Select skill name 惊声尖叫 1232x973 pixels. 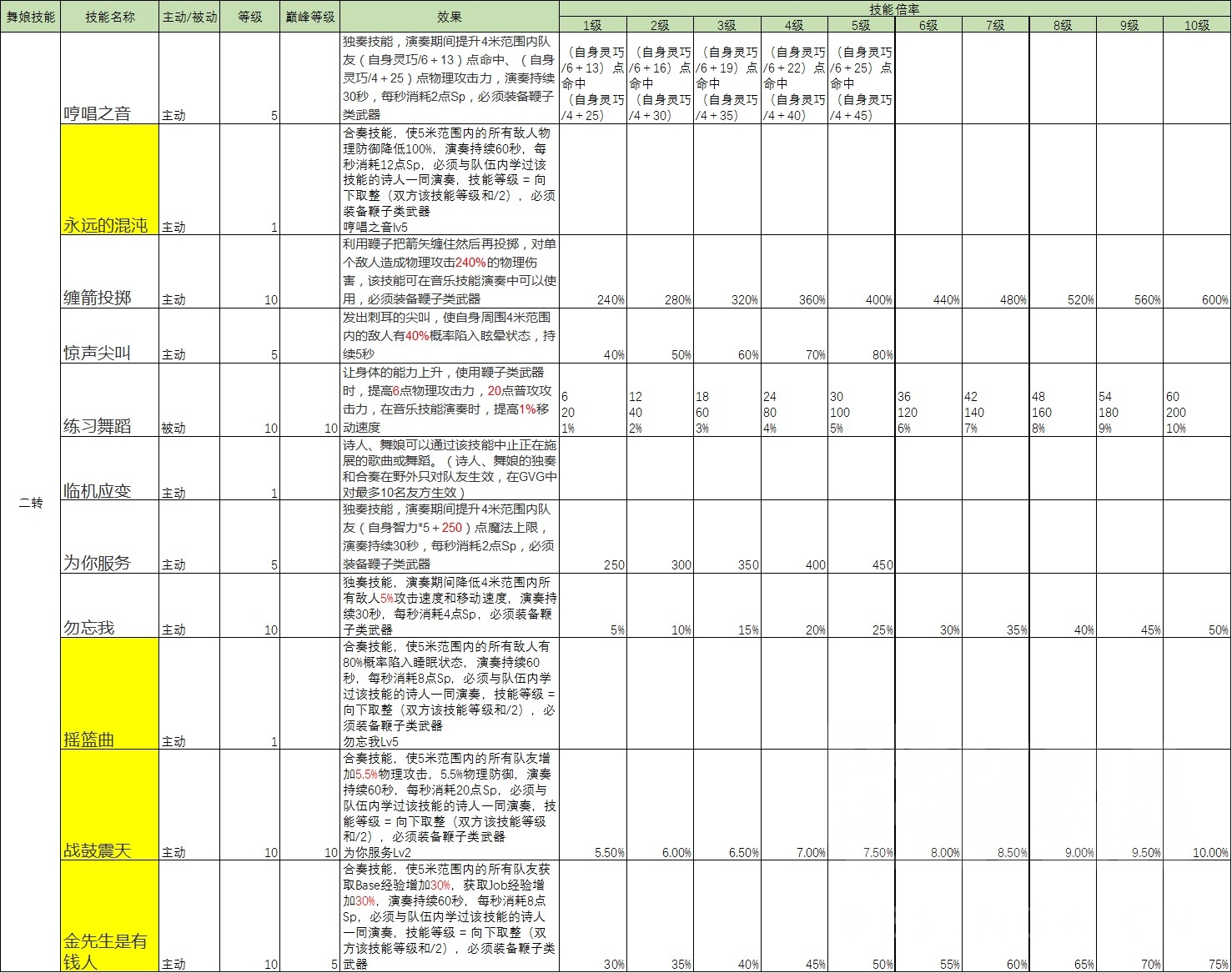point(109,335)
